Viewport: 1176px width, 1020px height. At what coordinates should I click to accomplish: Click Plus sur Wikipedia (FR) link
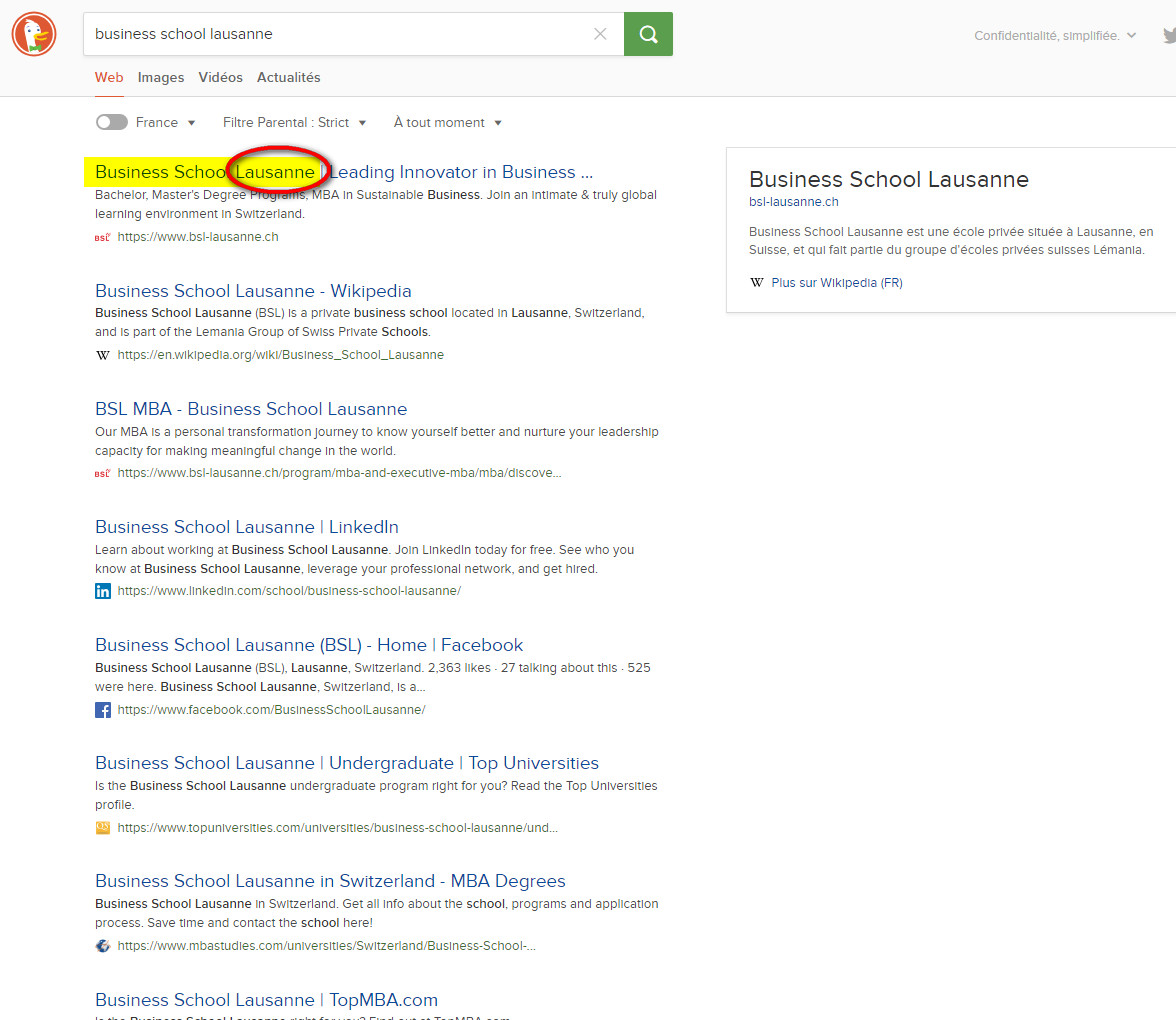point(836,283)
